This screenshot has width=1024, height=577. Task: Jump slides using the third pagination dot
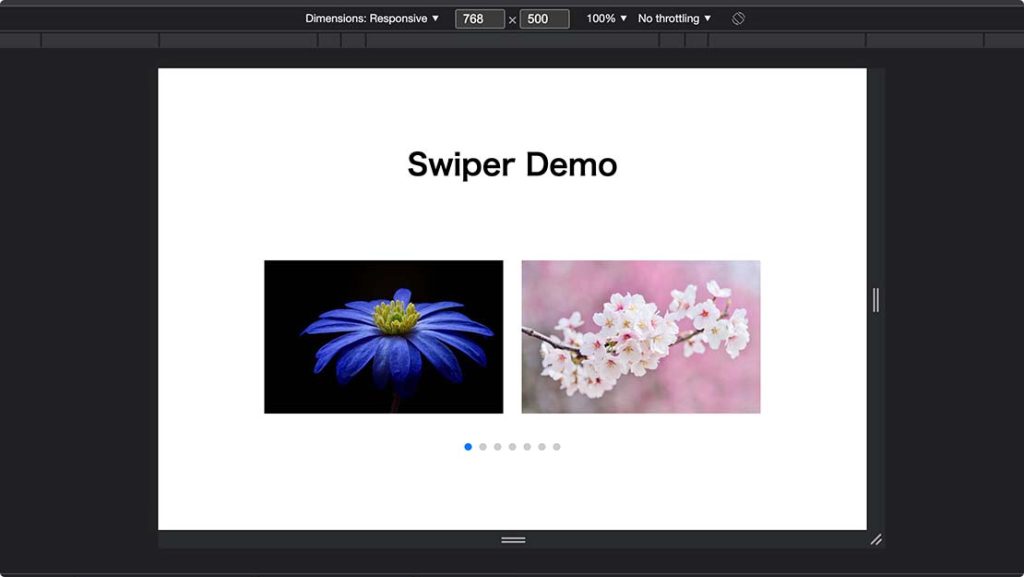(x=497, y=446)
